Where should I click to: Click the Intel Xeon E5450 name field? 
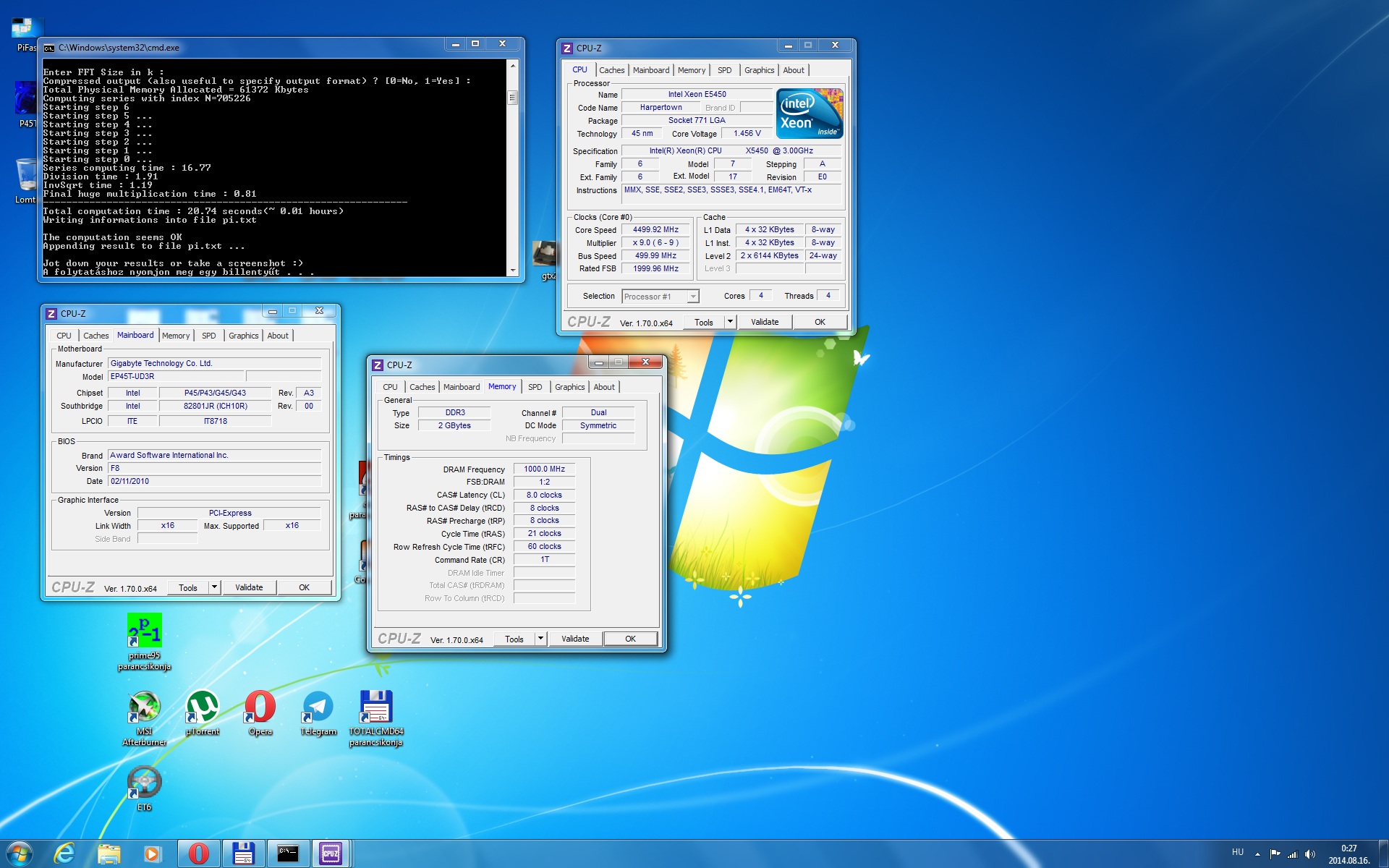click(x=697, y=95)
